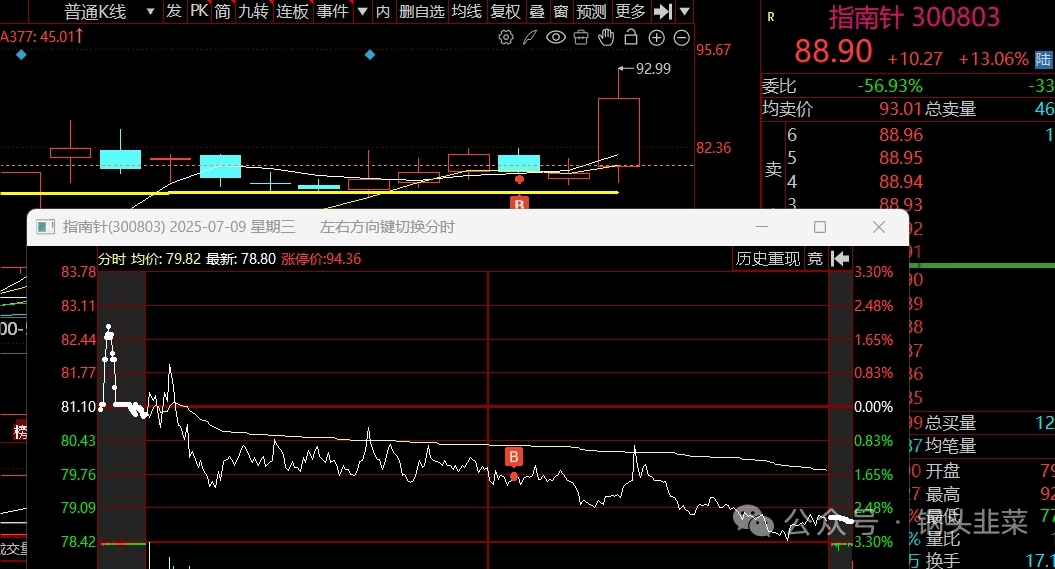Click sell level 6 price 88.96

coord(901,135)
